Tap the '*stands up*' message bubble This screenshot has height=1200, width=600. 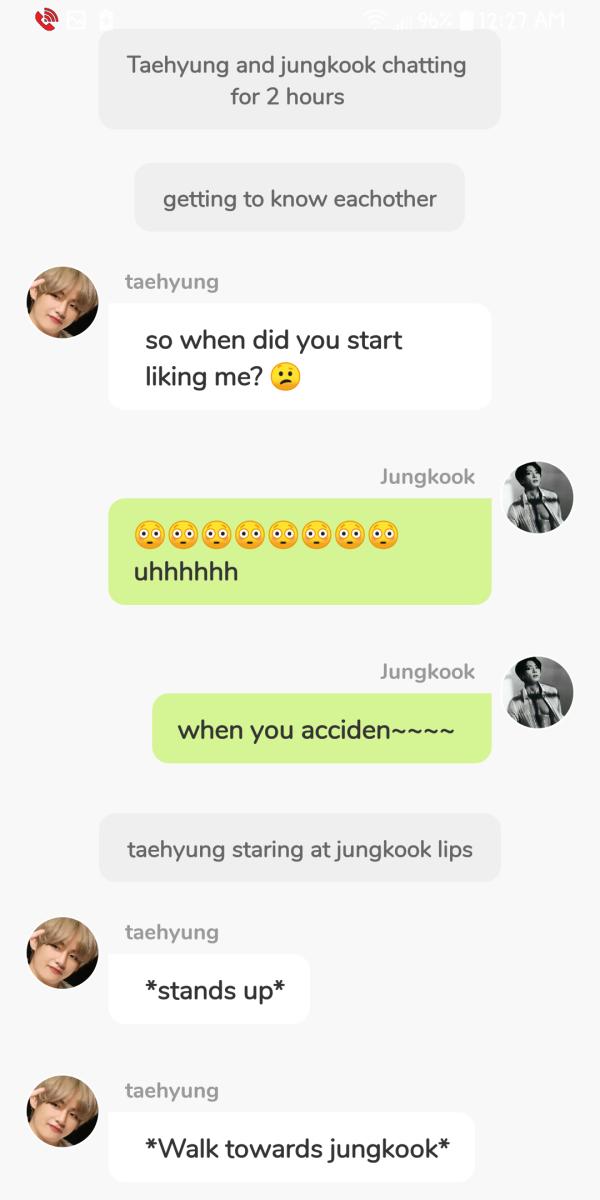[x=209, y=989]
